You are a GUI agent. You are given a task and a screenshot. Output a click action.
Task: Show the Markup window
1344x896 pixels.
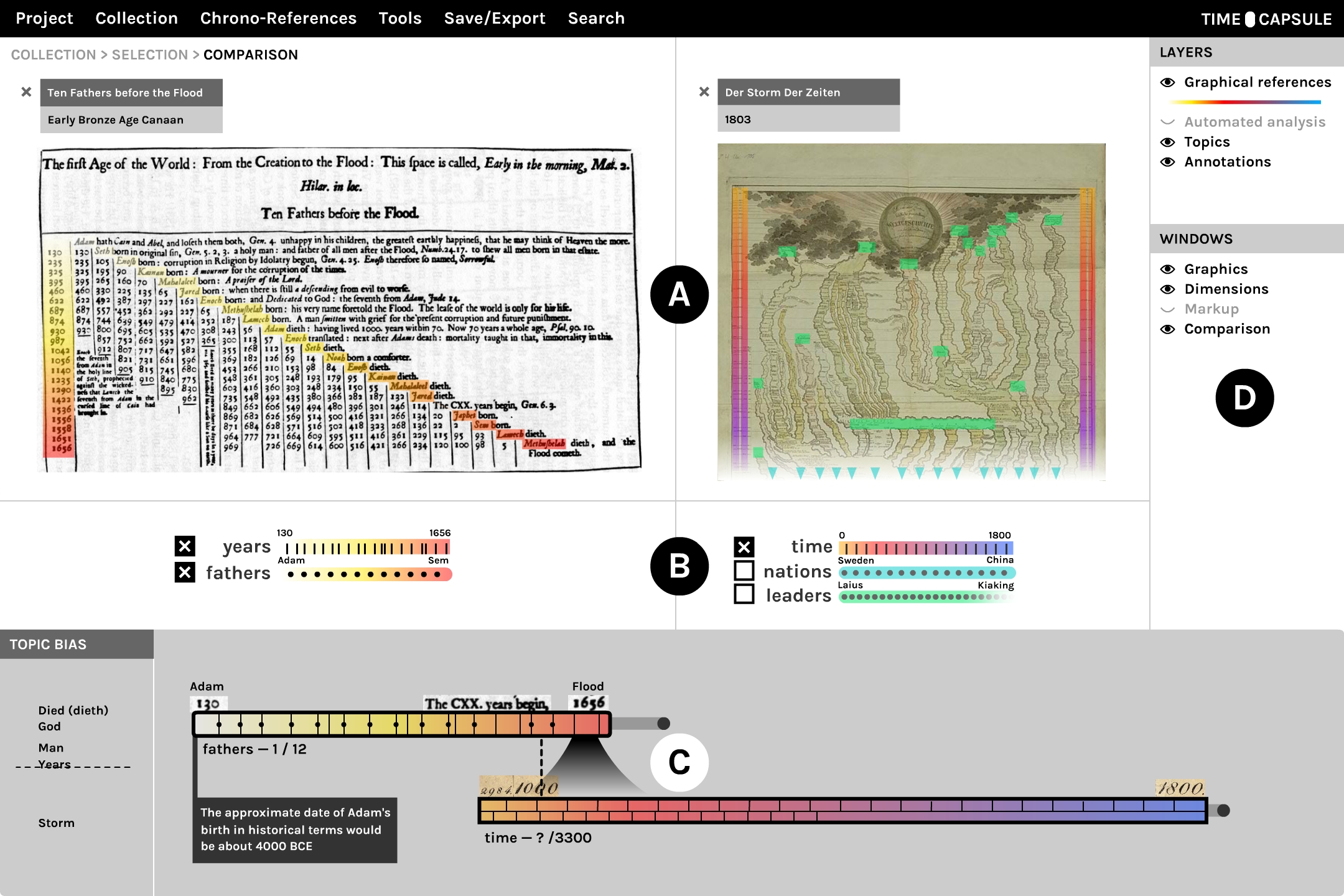pos(1168,309)
